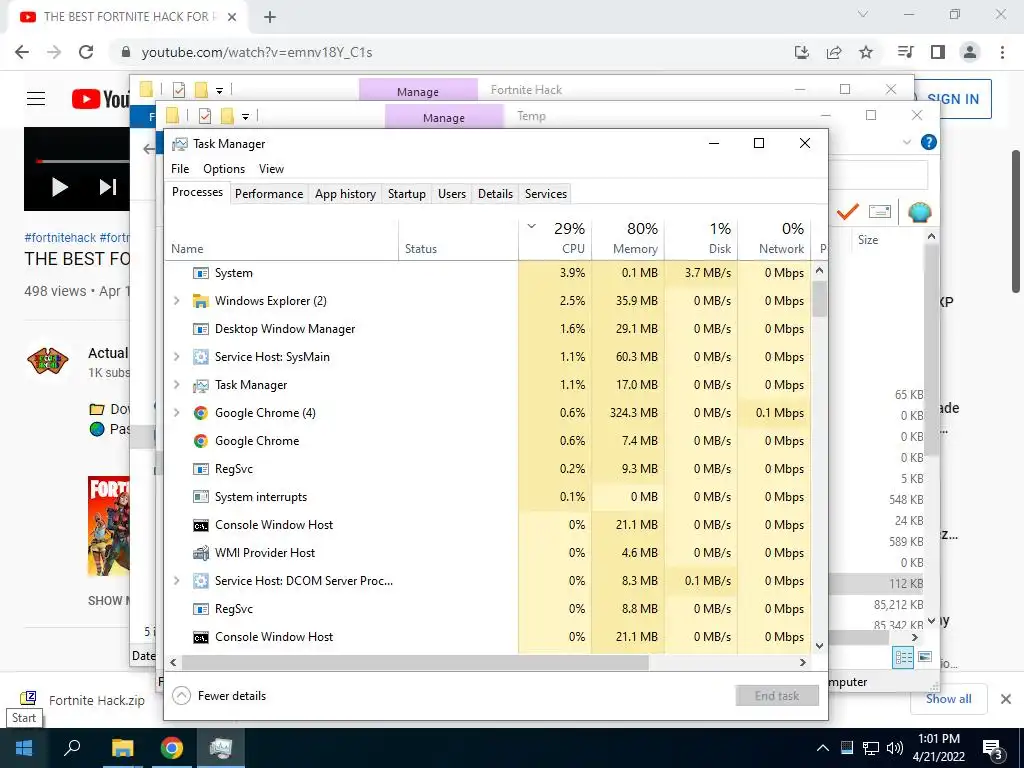1024x768 pixels.
Task: Switch to the Startup tab
Action: (406, 194)
